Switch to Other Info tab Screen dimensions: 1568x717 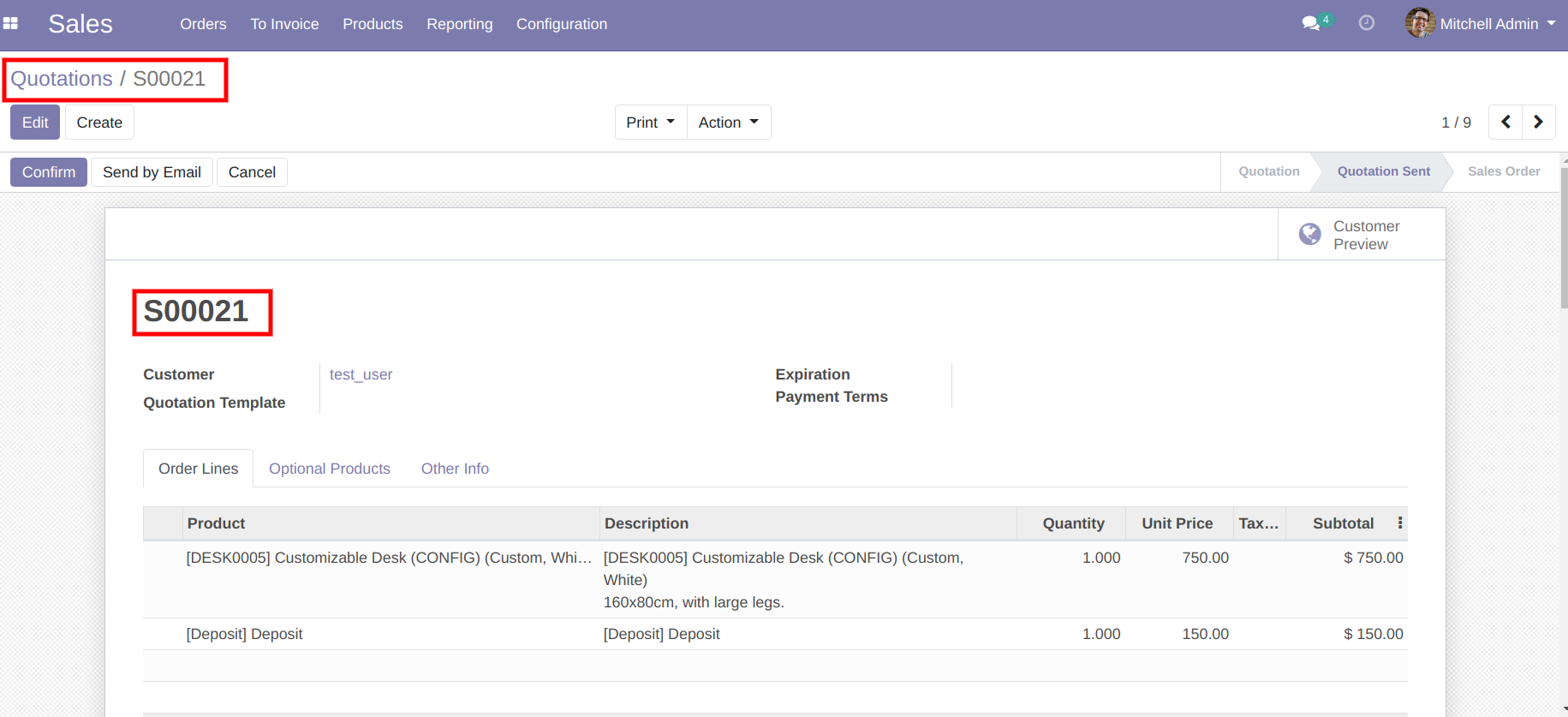point(455,469)
